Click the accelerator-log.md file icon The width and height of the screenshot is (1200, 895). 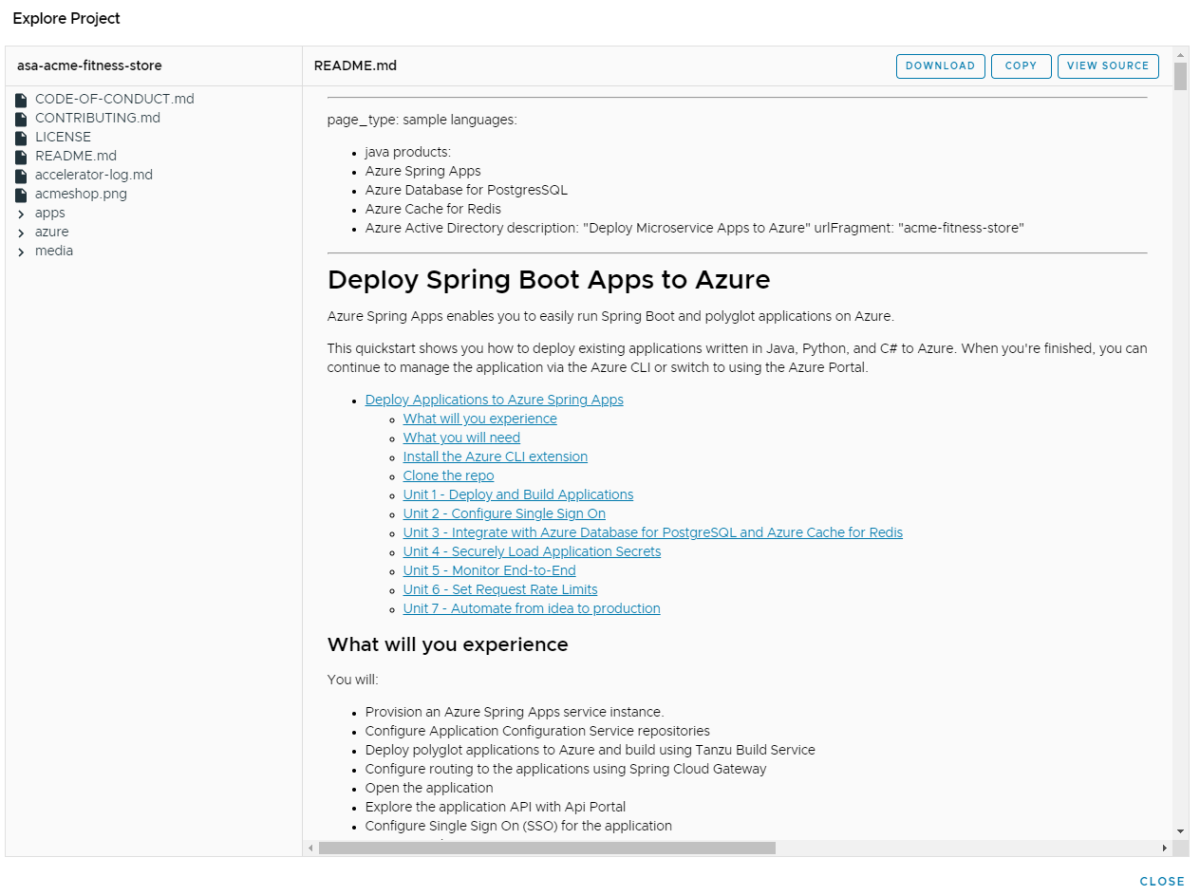click(21, 176)
